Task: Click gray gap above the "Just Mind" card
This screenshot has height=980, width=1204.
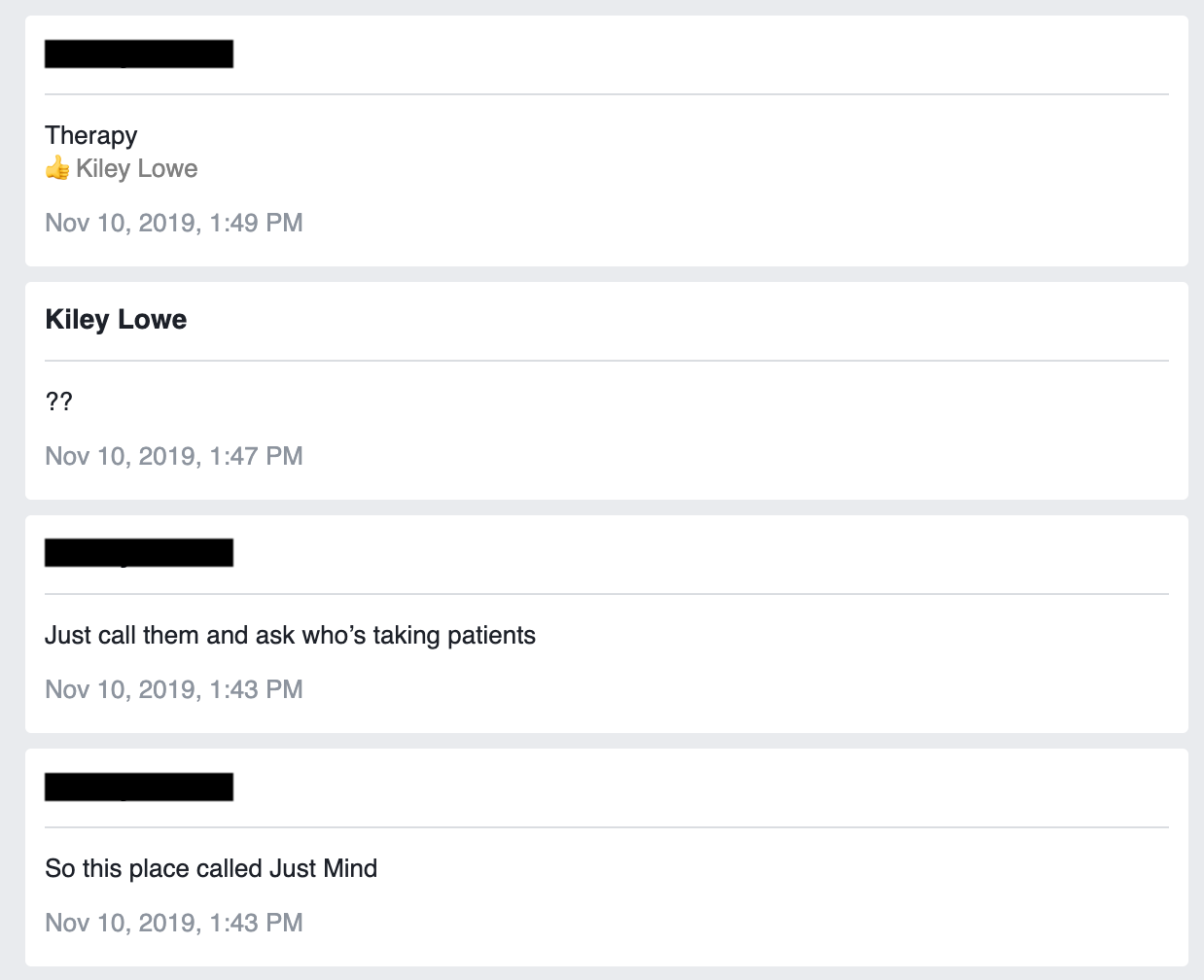Action: pyautogui.click(x=607, y=741)
